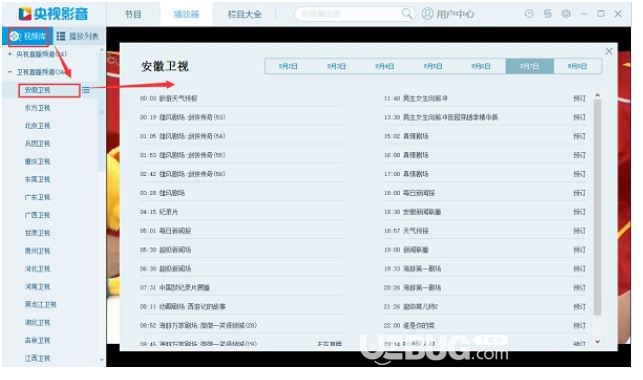Click the 07:31 program entry
The height and width of the screenshot is (380, 643).
175,288
